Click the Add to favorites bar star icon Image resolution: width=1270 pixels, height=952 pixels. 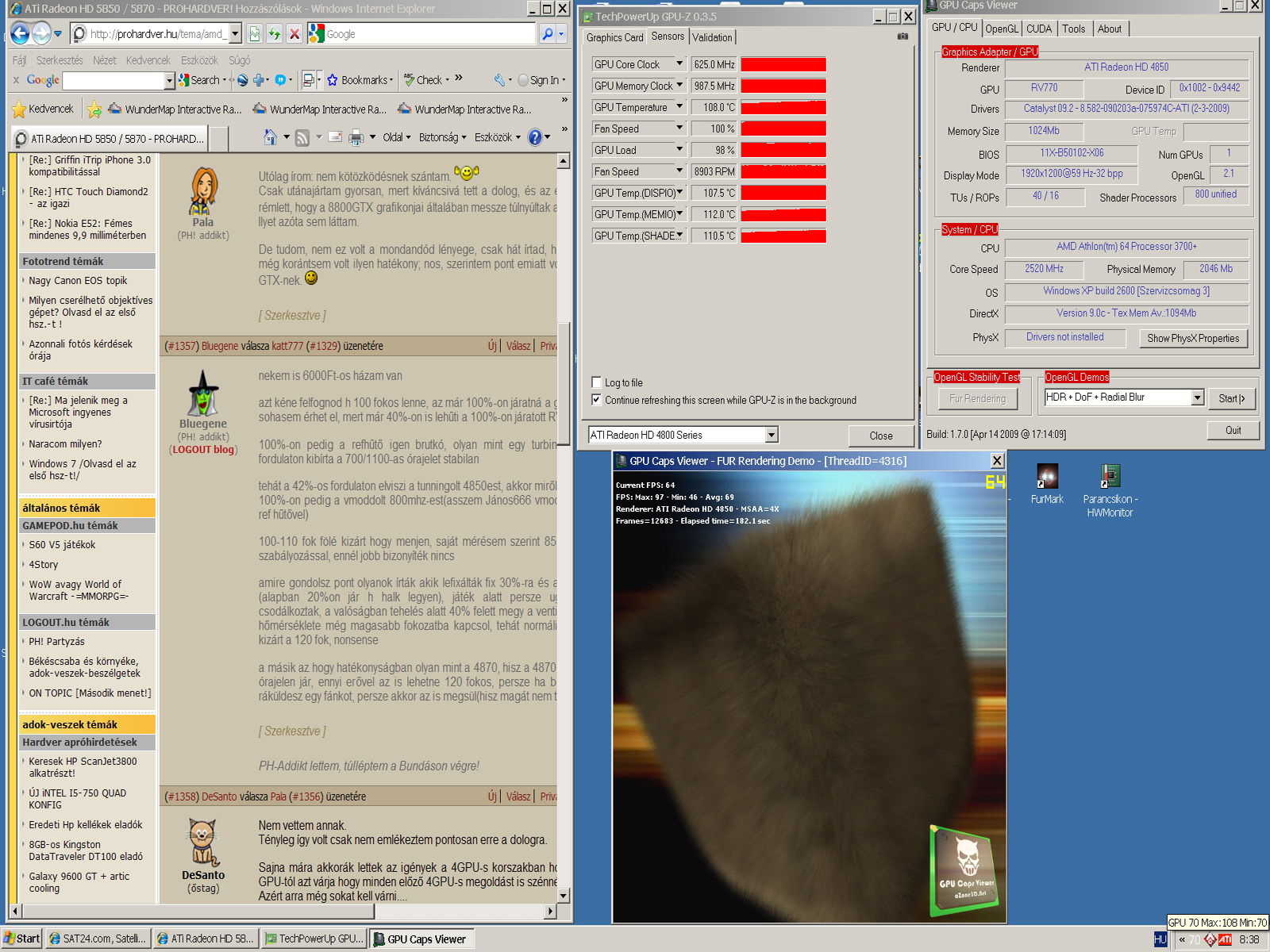click(x=94, y=109)
